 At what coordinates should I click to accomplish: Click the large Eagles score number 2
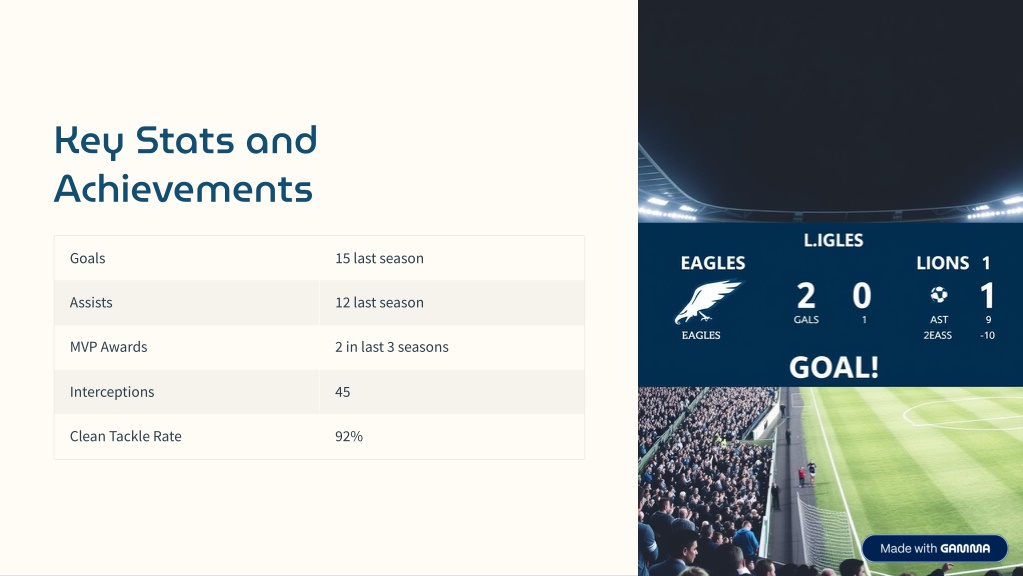click(806, 296)
